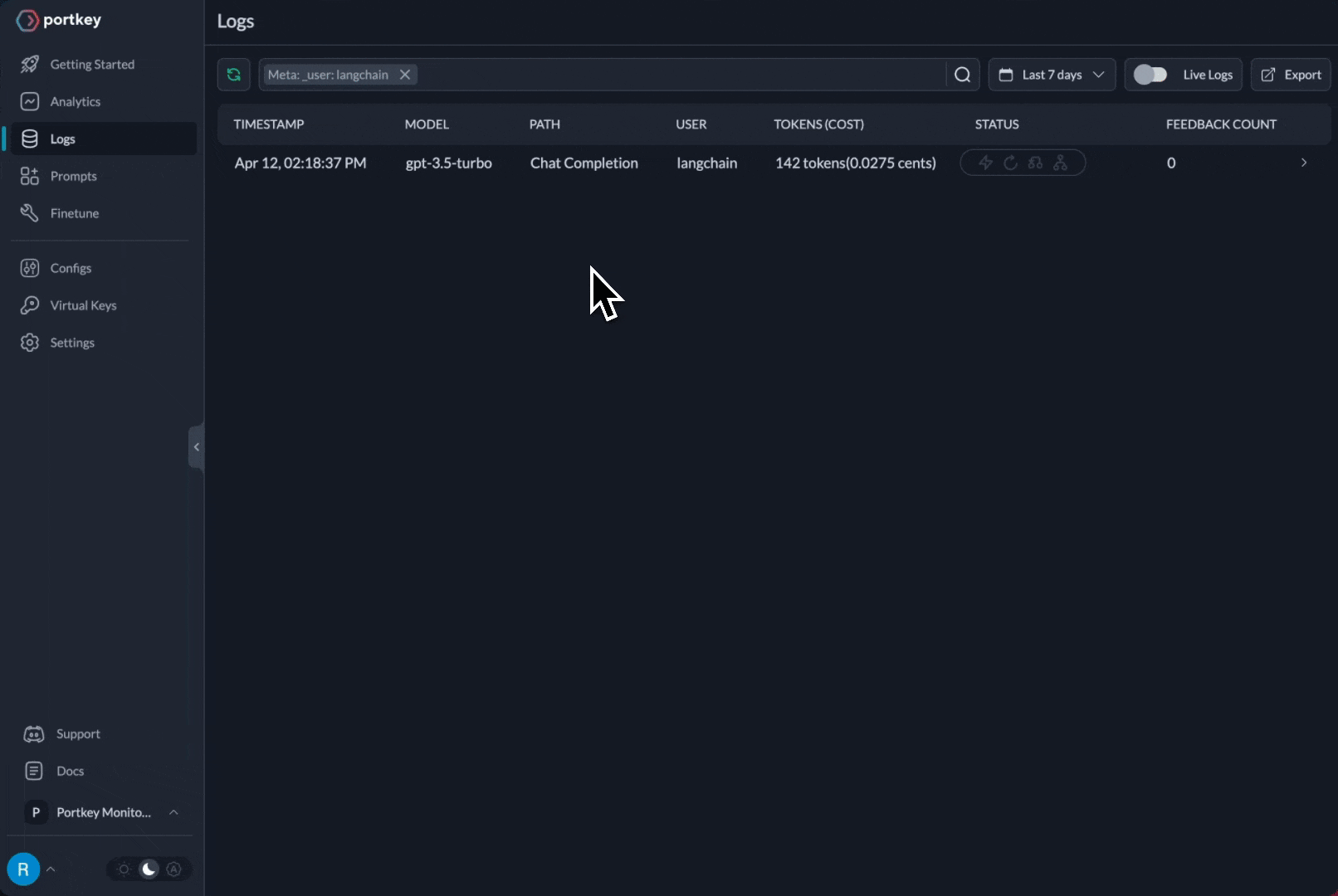Remove the Meta langchain search filter
Screen dimensions: 1338x896
(x=405, y=75)
